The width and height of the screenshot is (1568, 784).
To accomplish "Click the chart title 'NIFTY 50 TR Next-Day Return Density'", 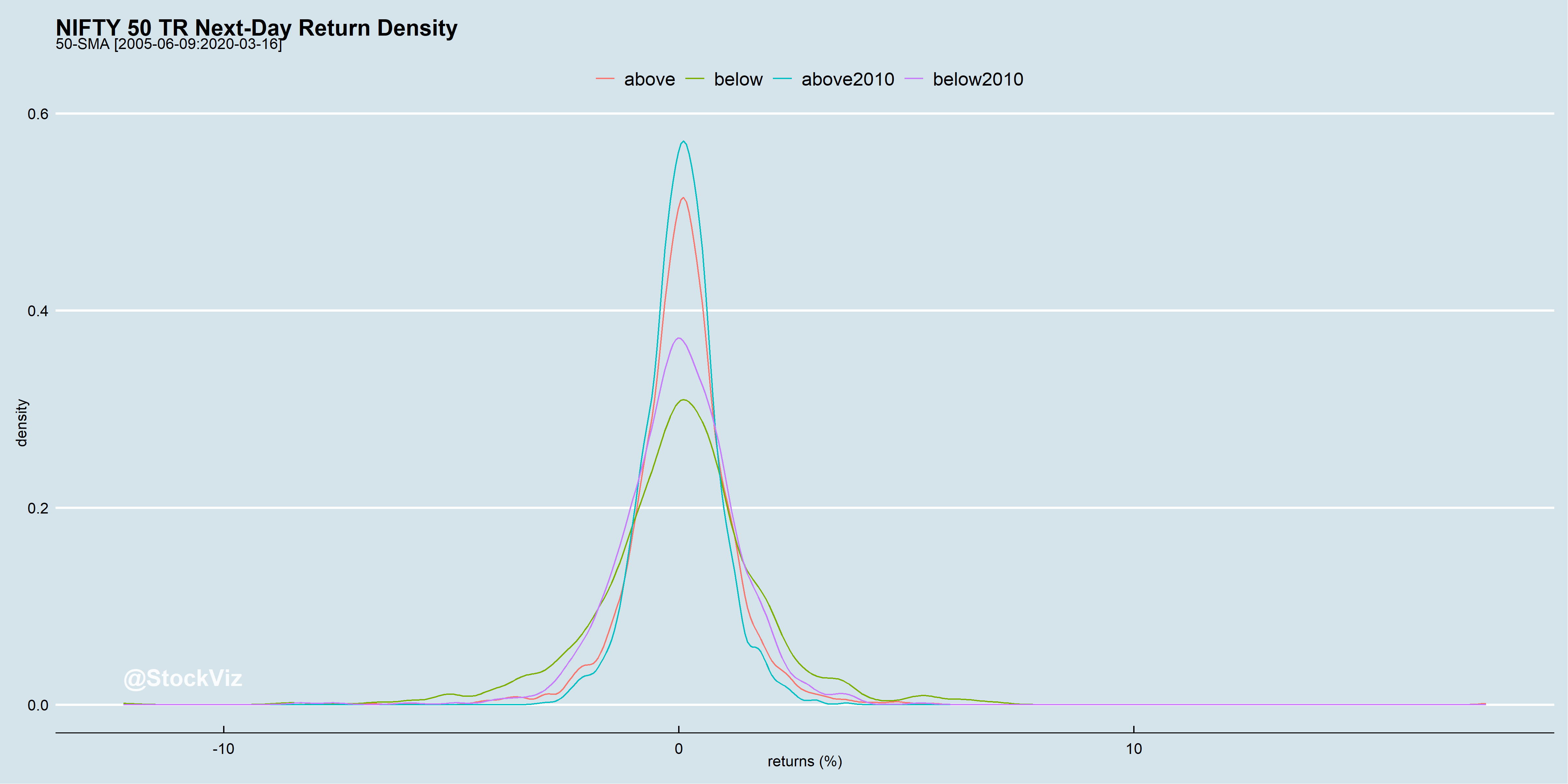I will pos(256,28).
